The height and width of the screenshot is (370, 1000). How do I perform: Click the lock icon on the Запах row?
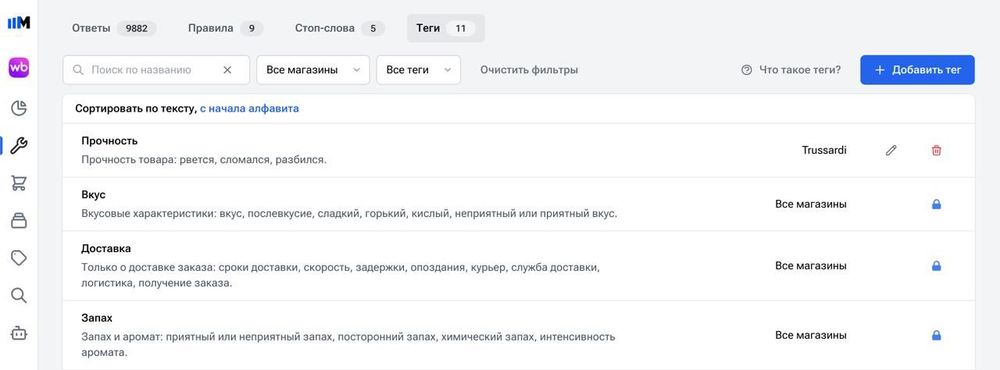point(936,335)
